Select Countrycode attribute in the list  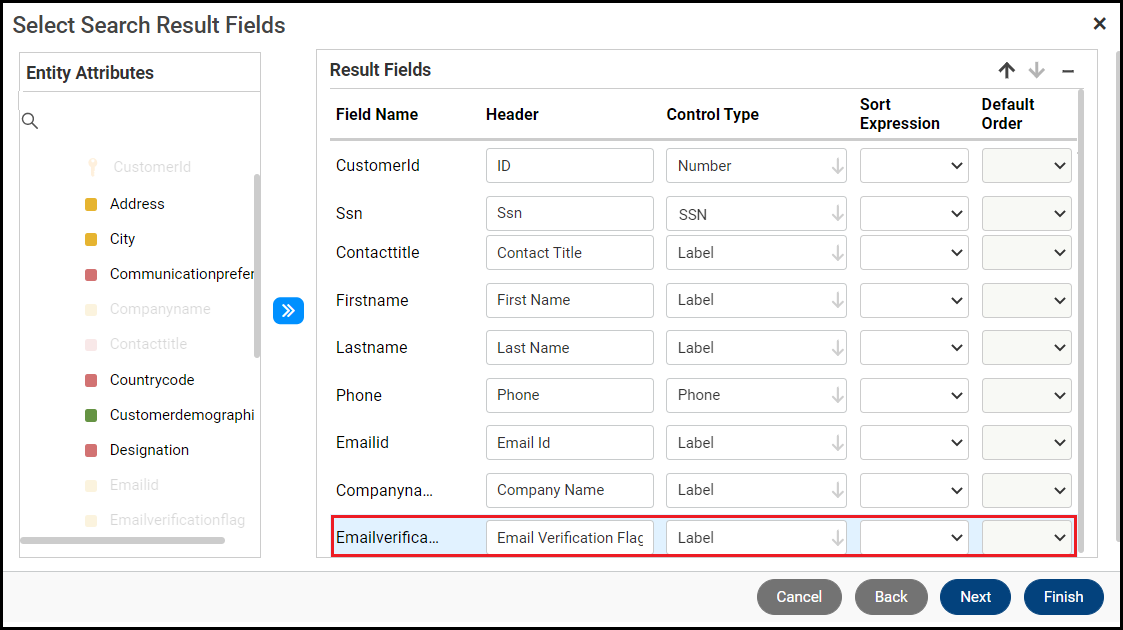152,380
